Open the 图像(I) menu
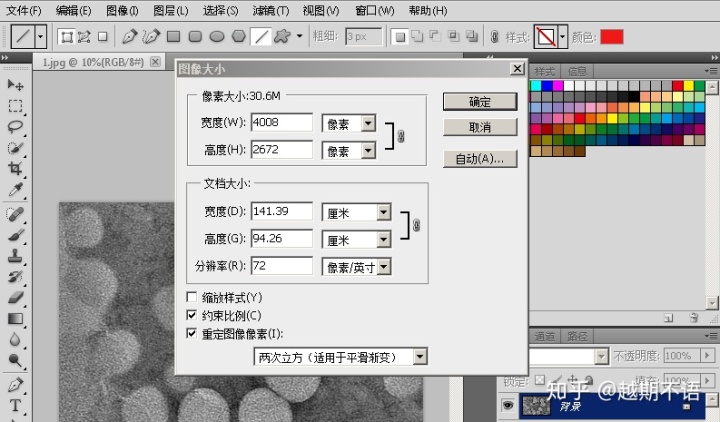 [x=122, y=10]
